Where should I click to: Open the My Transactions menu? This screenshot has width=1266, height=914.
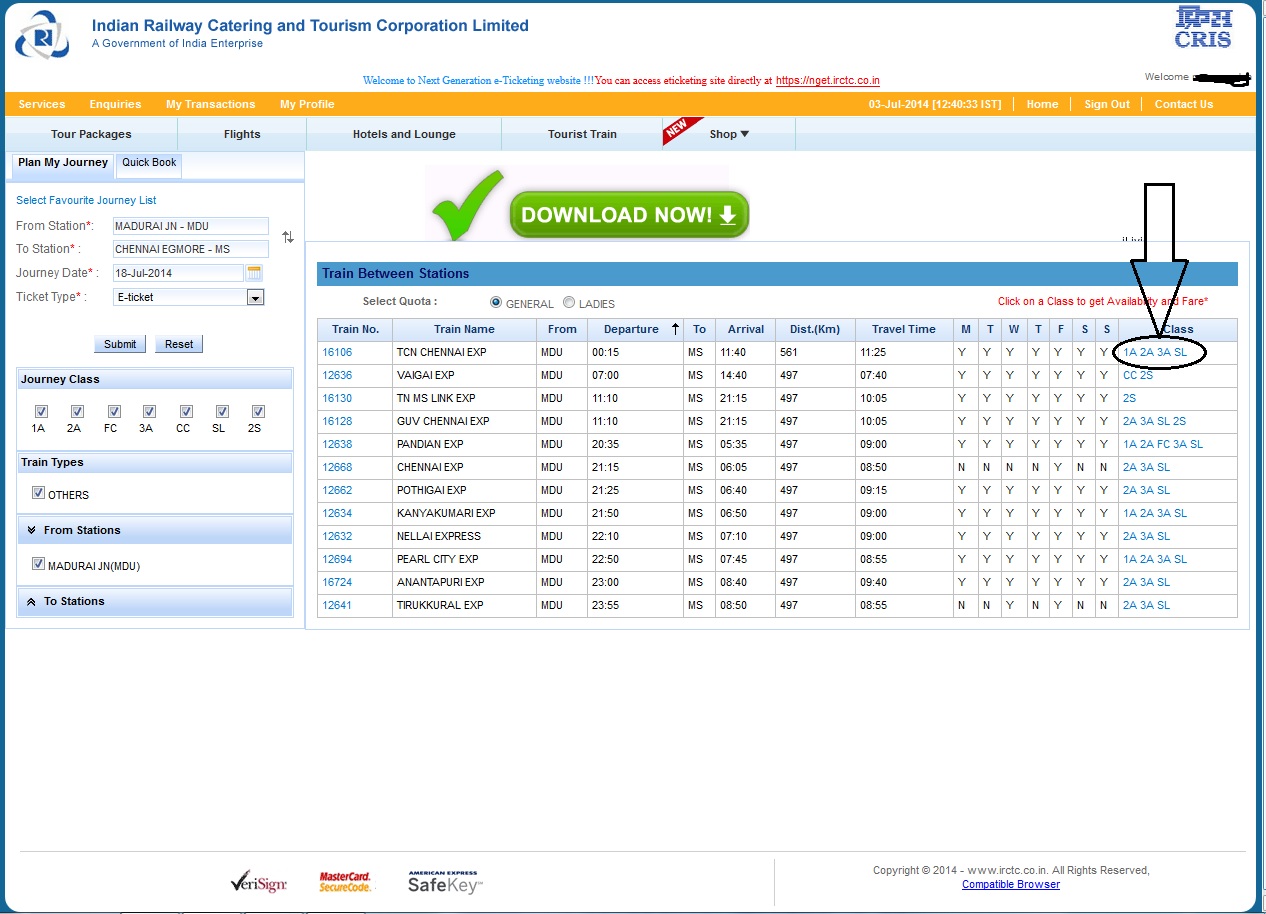(211, 104)
